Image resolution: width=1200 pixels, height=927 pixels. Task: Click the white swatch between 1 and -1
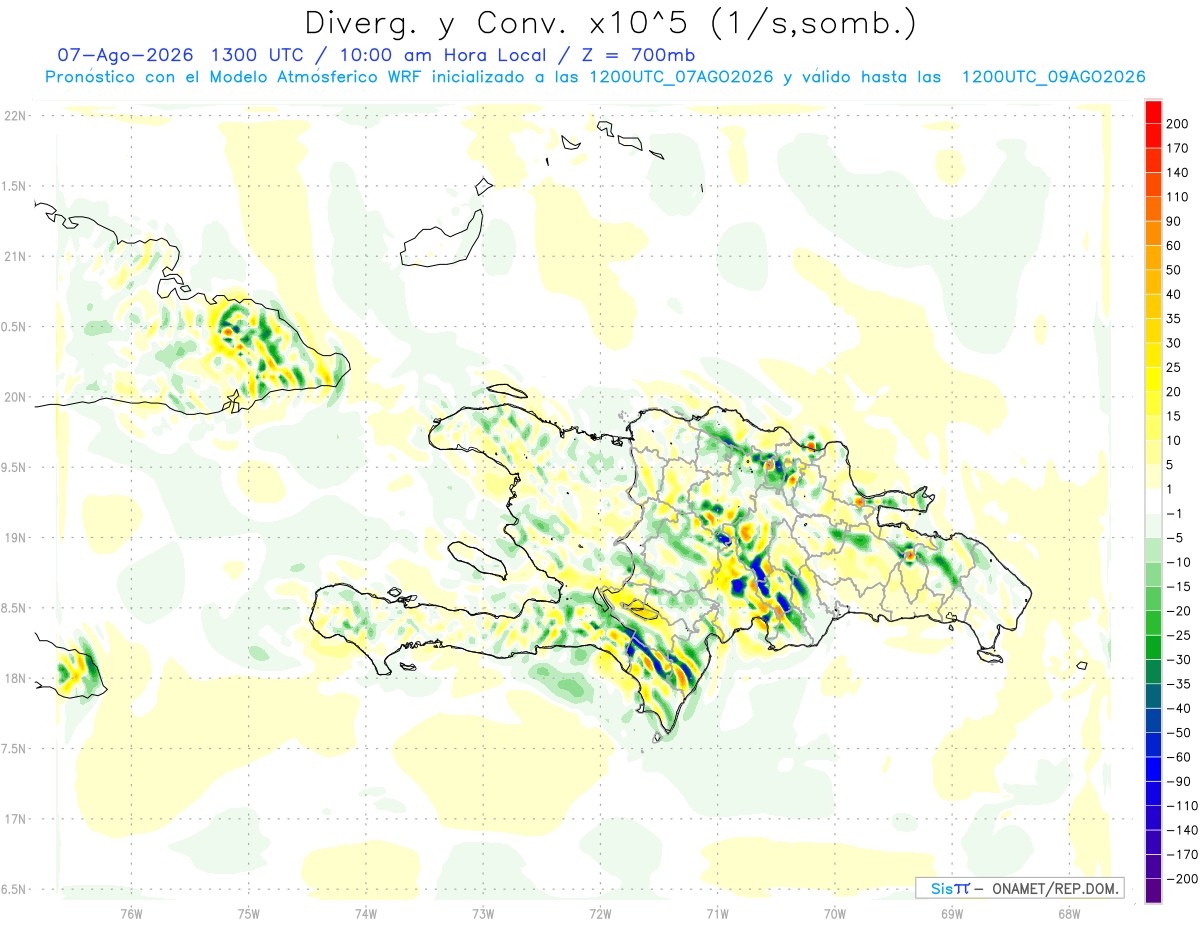(x=1153, y=502)
